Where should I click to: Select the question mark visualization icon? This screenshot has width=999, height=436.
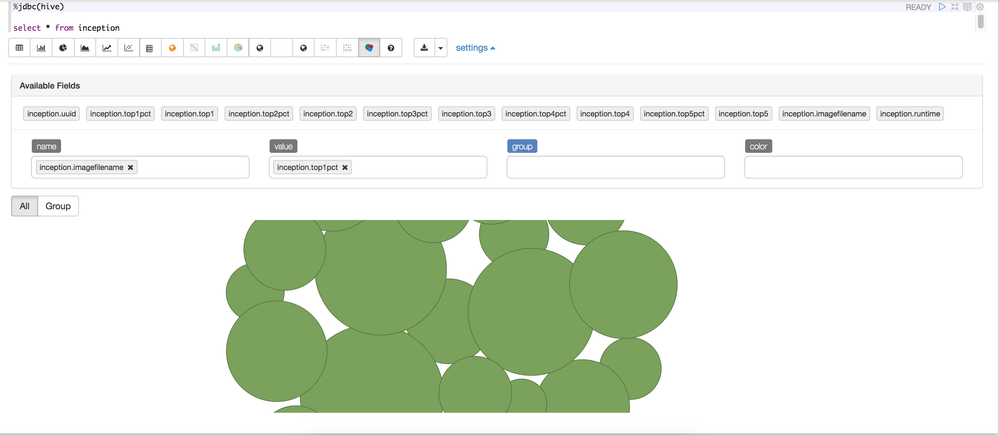point(391,48)
